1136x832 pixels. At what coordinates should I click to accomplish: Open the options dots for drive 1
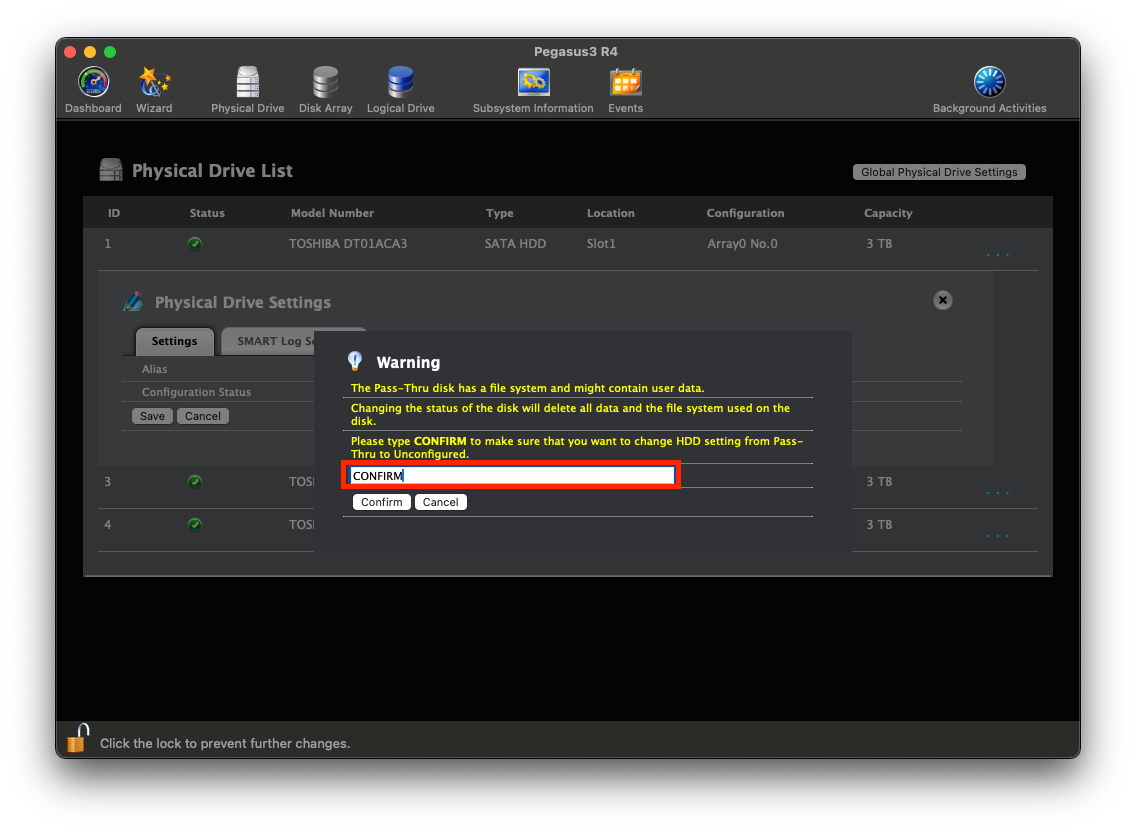997,255
